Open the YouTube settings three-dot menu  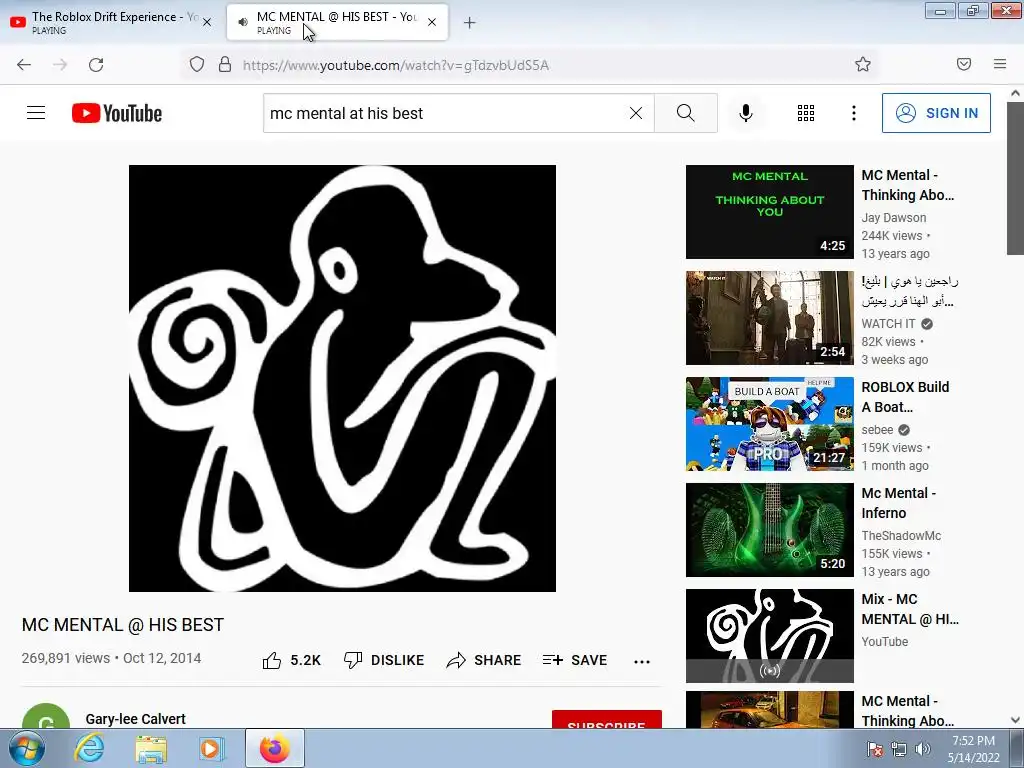pyautogui.click(x=854, y=113)
